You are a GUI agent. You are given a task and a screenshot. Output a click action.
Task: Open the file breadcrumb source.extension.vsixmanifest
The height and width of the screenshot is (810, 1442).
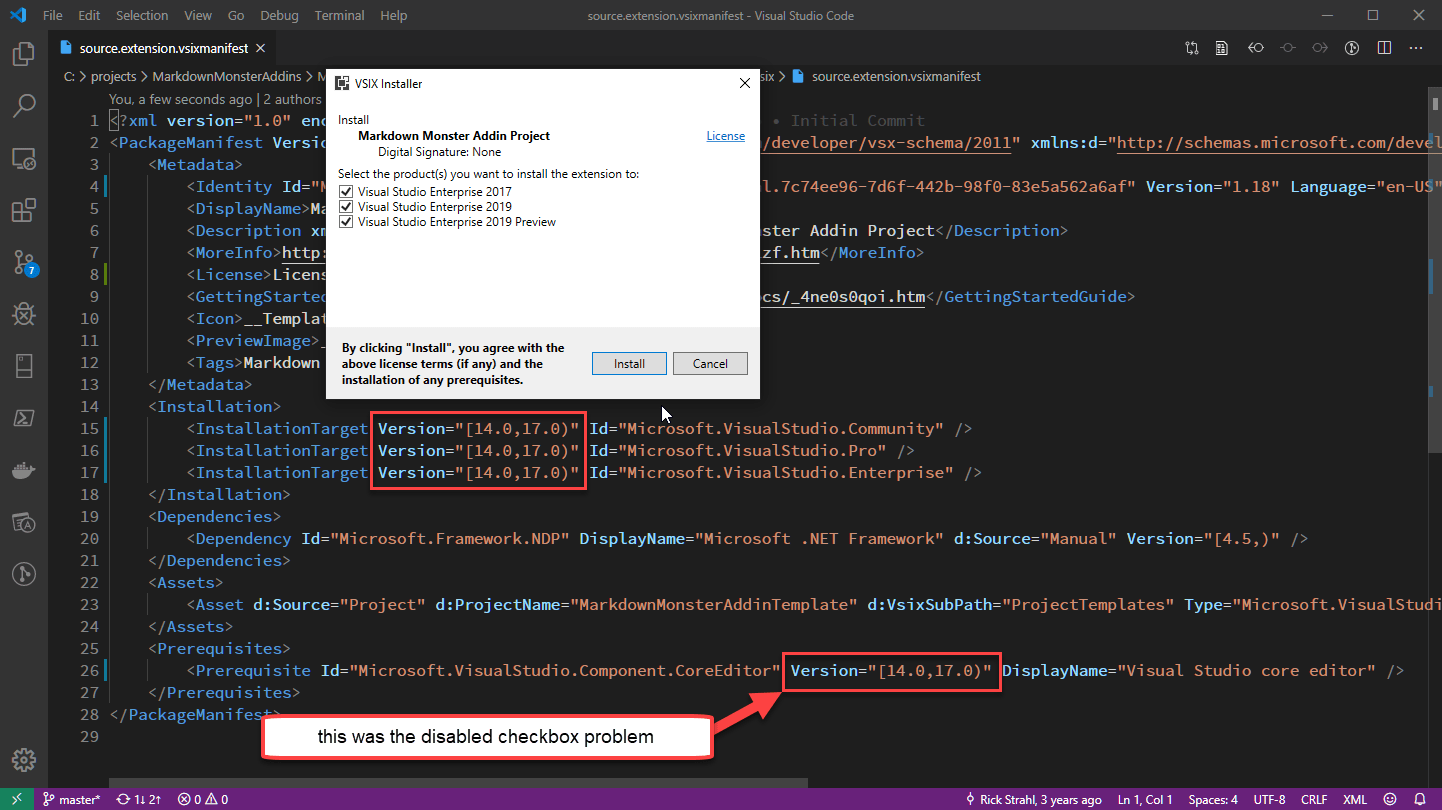pos(896,76)
